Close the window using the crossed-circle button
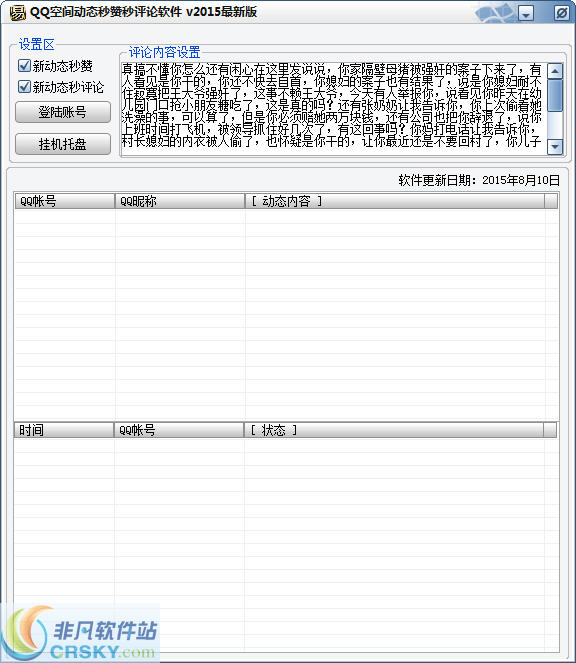Screen dimensions: 576x663 (562, 13)
